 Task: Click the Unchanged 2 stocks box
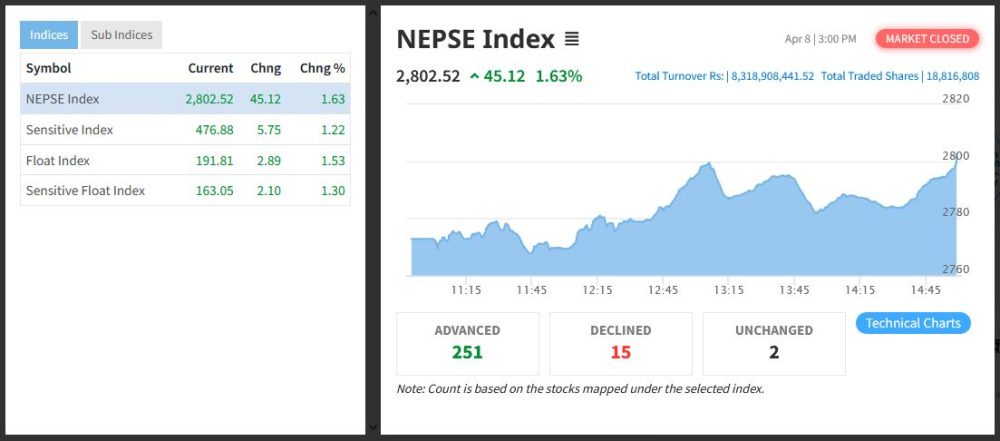[x=773, y=343]
